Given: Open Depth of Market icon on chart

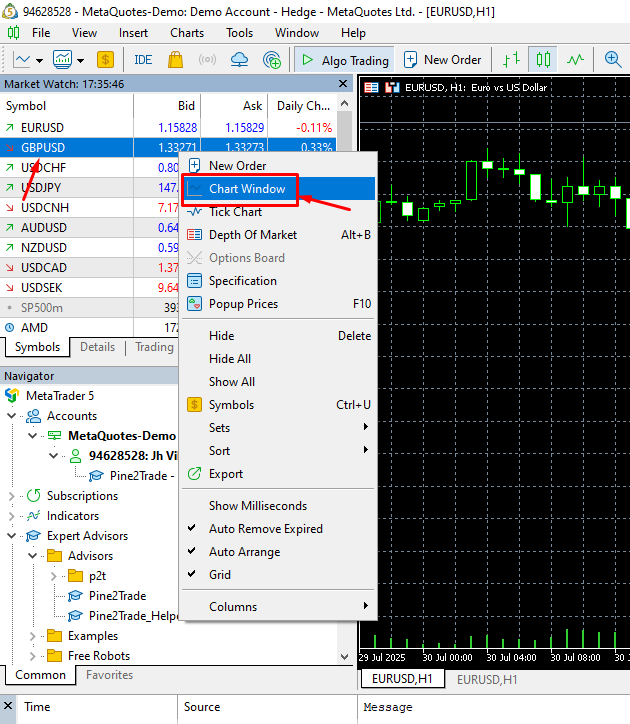Looking at the screenshot, I should [371, 87].
